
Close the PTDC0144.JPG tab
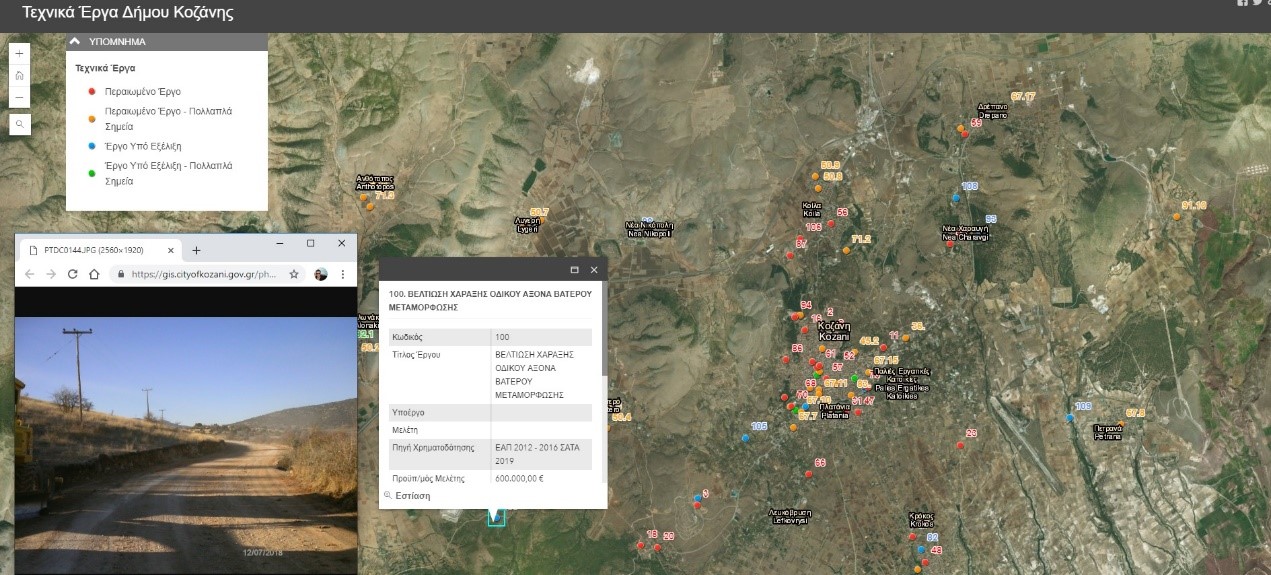click(170, 250)
